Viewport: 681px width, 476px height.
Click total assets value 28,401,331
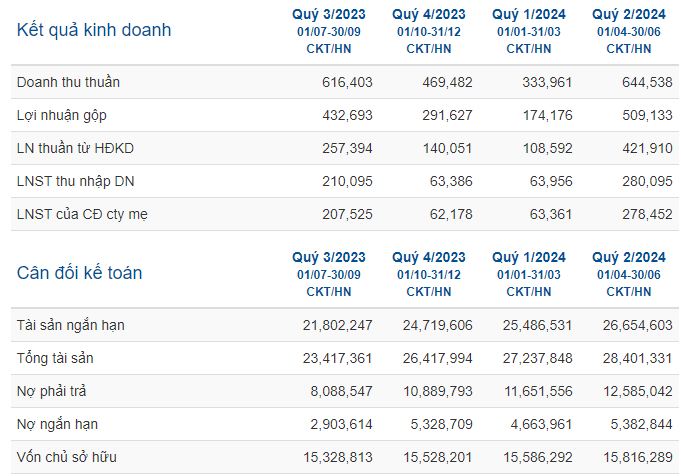coord(638,359)
